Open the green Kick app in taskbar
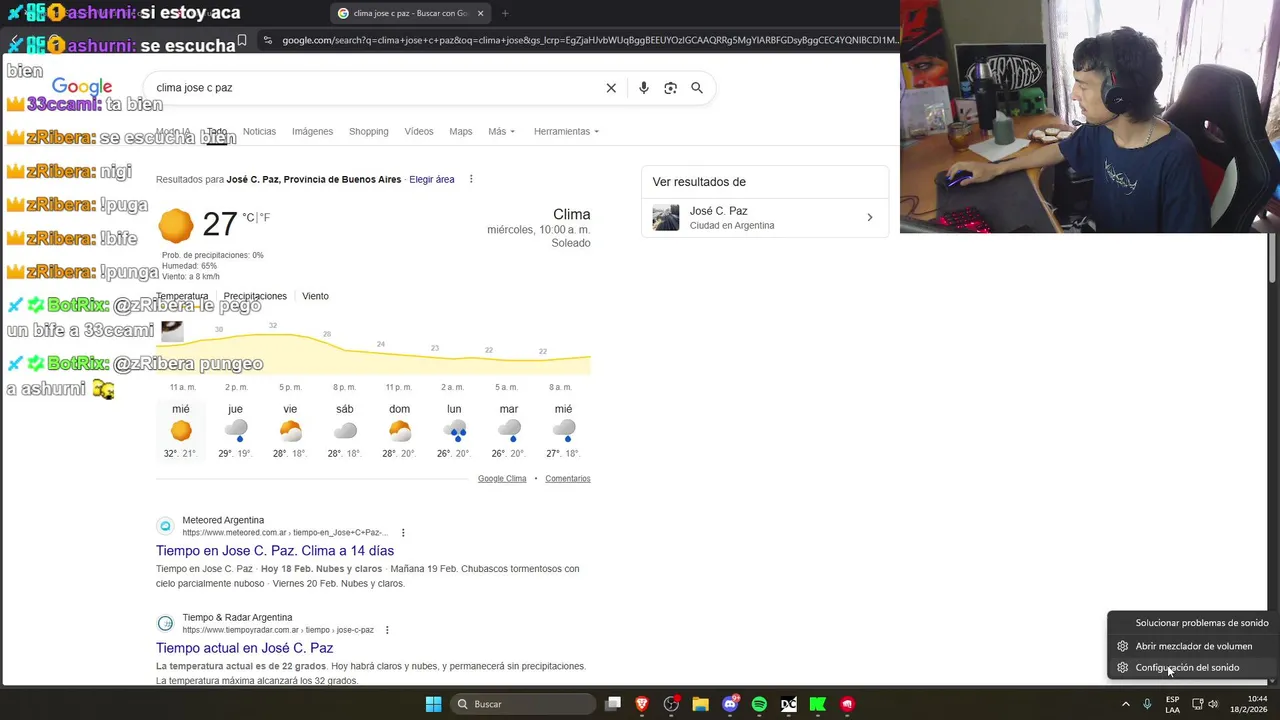The width and height of the screenshot is (1280, 720). (818, 704)
